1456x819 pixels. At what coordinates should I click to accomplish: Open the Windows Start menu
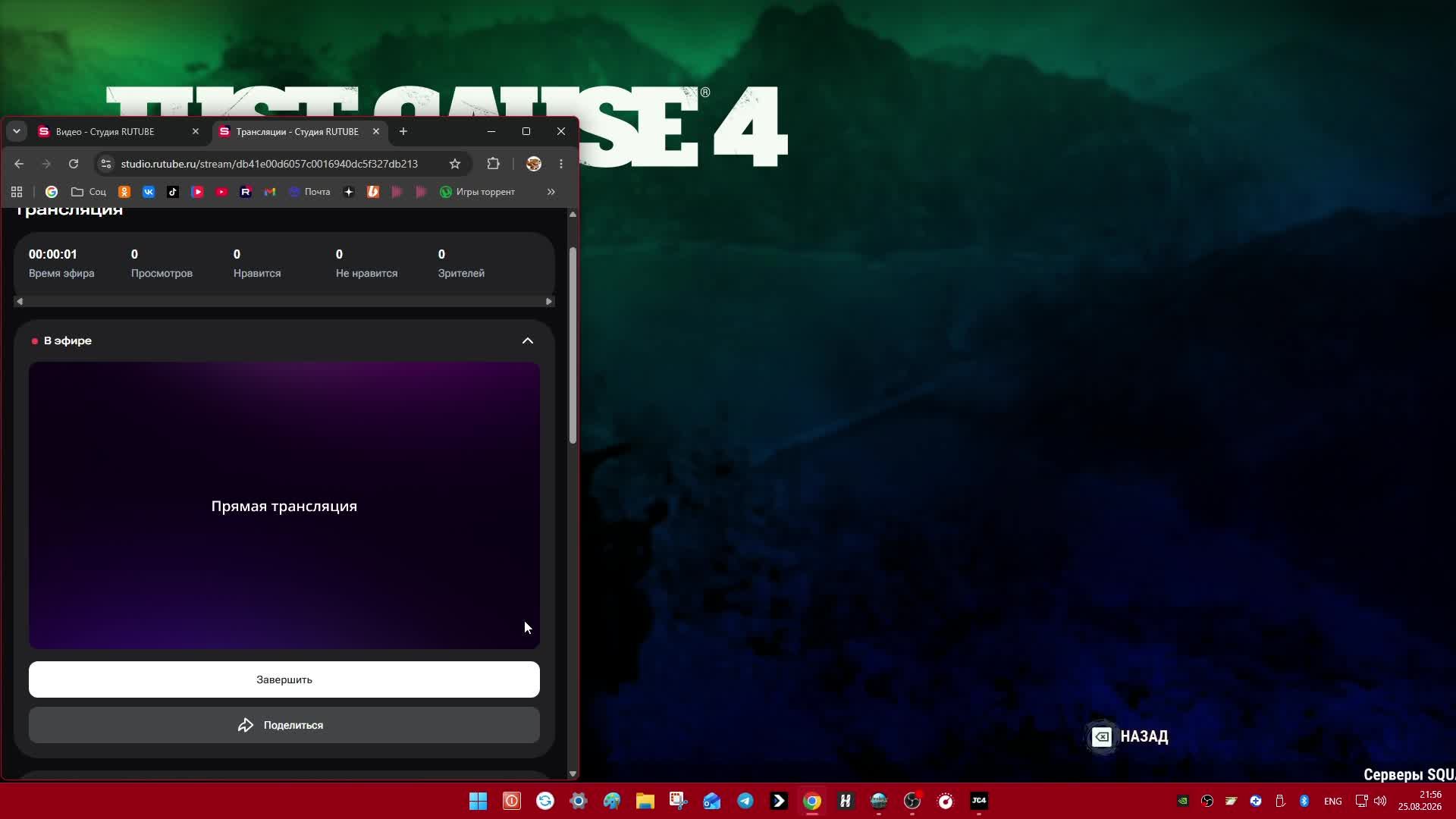[x=479, y=801]
